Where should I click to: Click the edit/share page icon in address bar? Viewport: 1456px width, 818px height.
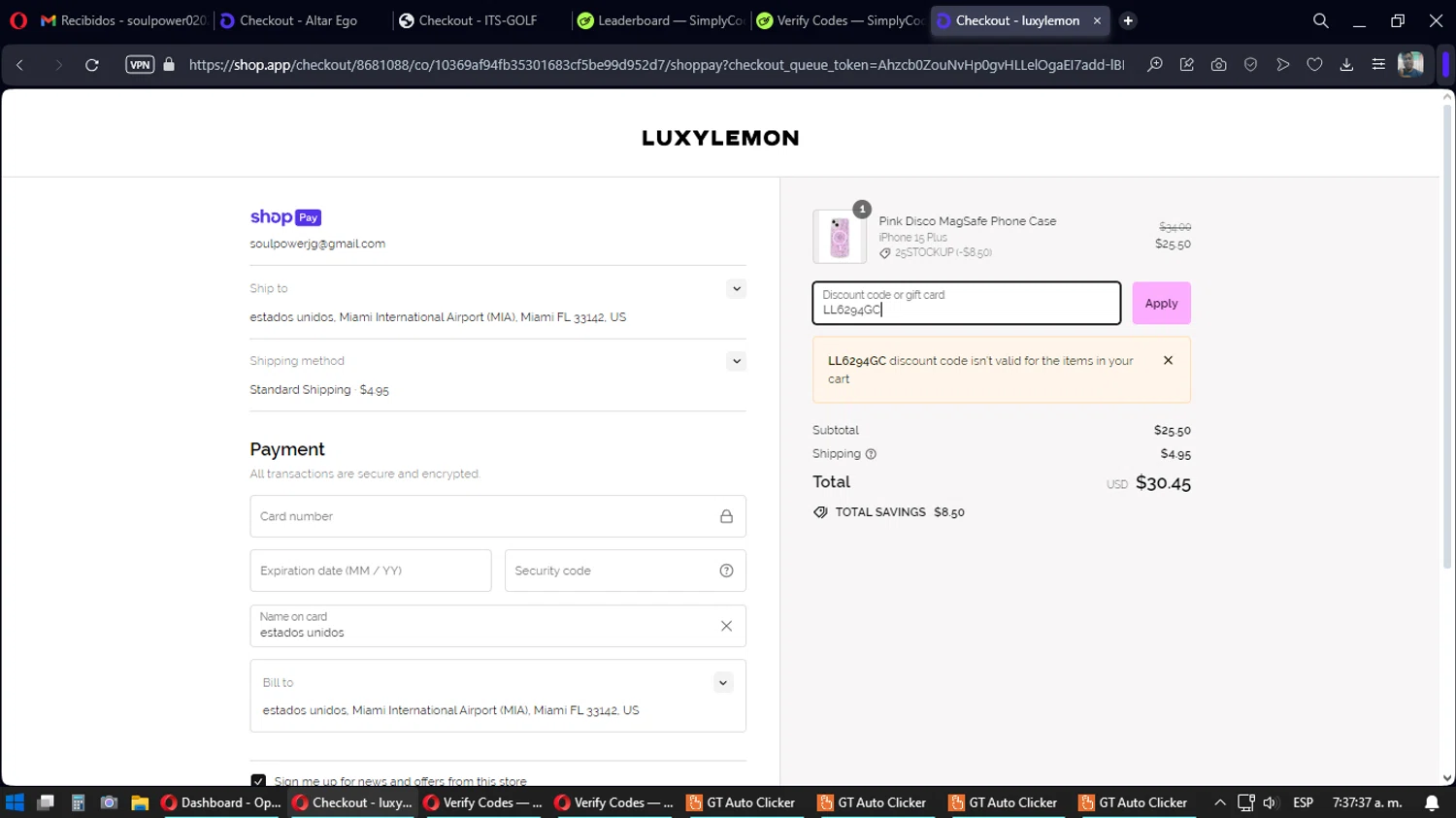click(x=1187, y=65)
